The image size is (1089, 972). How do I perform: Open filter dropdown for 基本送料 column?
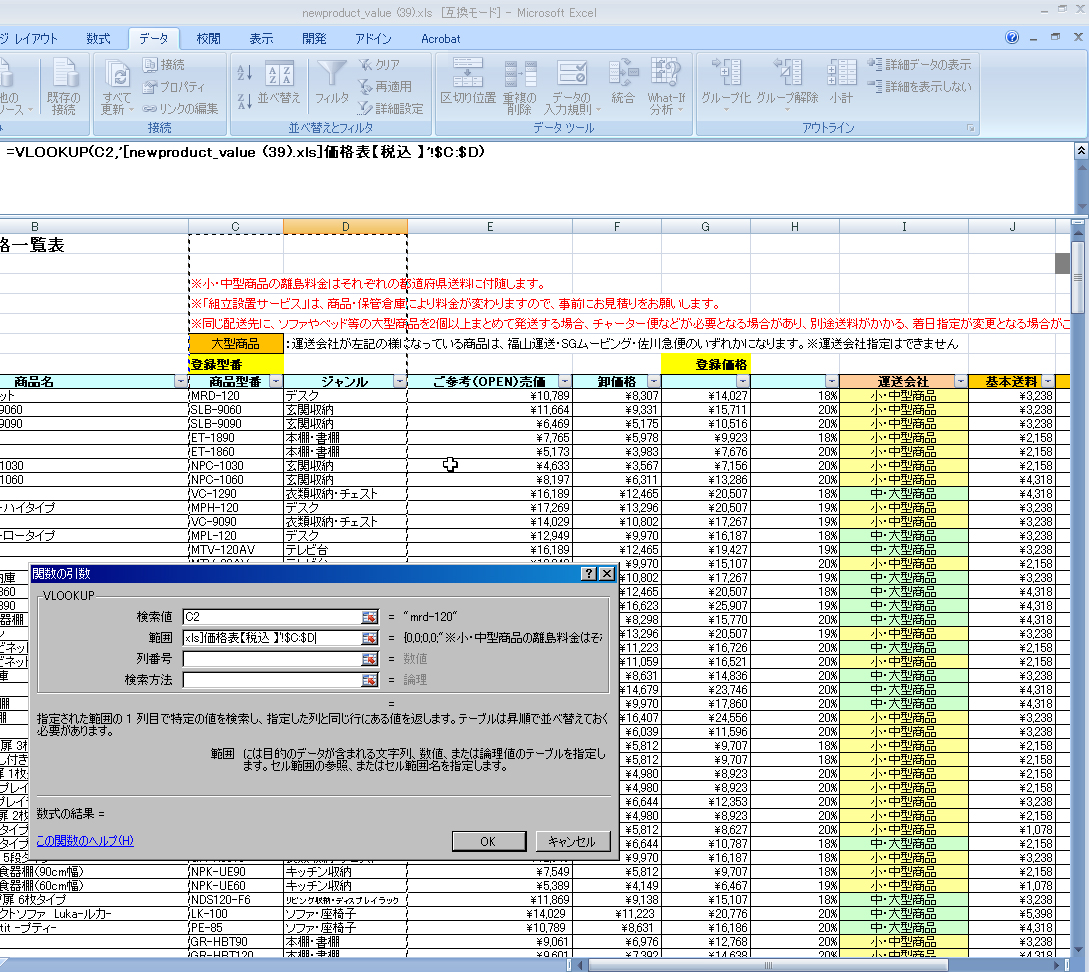pyautogui.click(x=1047, y=382)
